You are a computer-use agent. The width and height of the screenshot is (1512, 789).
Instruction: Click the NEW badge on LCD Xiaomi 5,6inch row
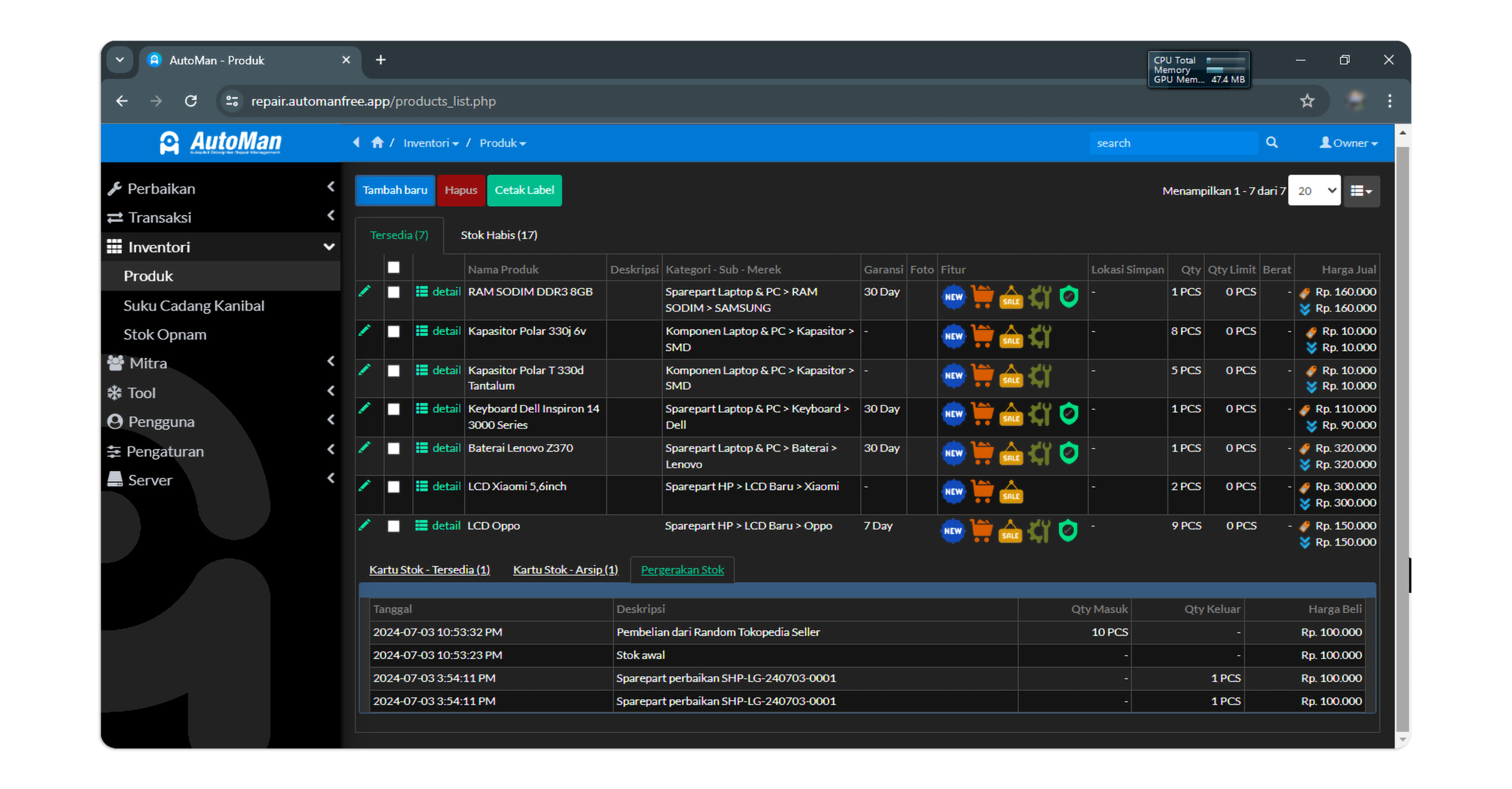coord(953,492)
